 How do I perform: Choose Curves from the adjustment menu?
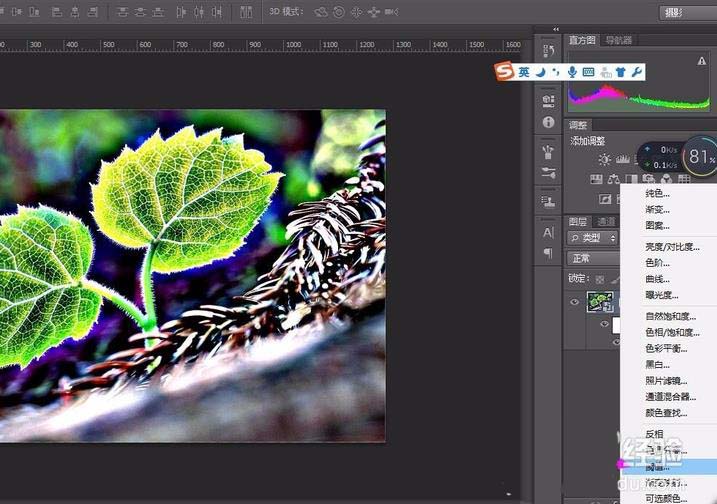[x=657, y=279]
